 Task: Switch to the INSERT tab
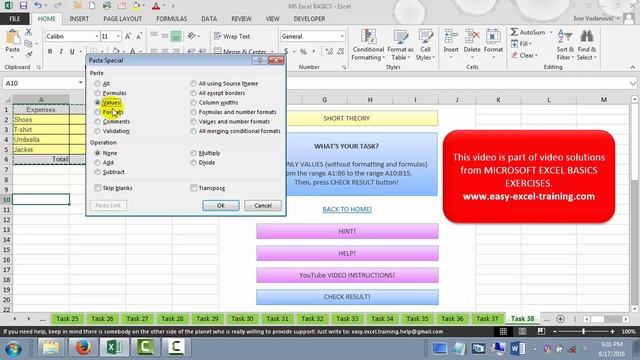pos(79,19)
